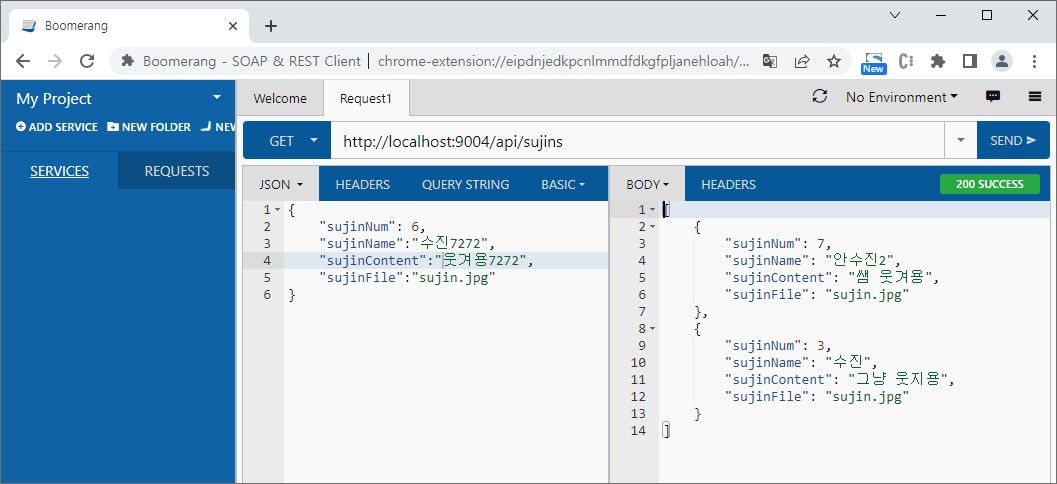Image resolution: width=1057 pixels, height=484 pixels.
Task: Open a new browser tab with plus icon
Action: coord(270,26)
